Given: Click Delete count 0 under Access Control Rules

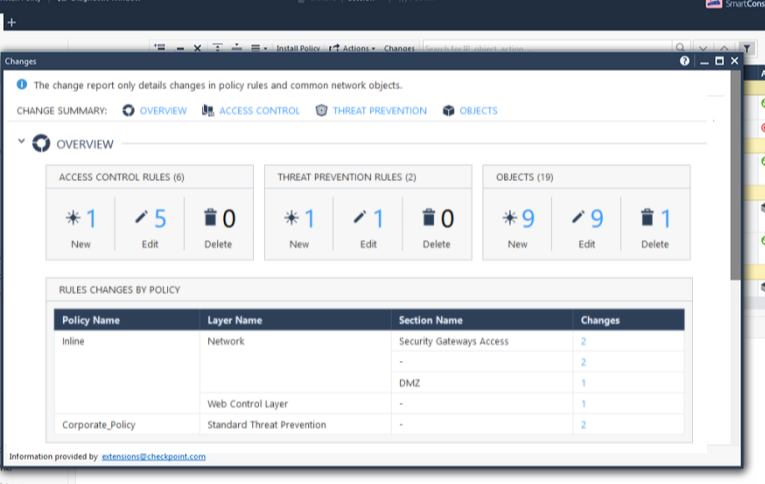Looking at the screenshot, I should 229,219.
